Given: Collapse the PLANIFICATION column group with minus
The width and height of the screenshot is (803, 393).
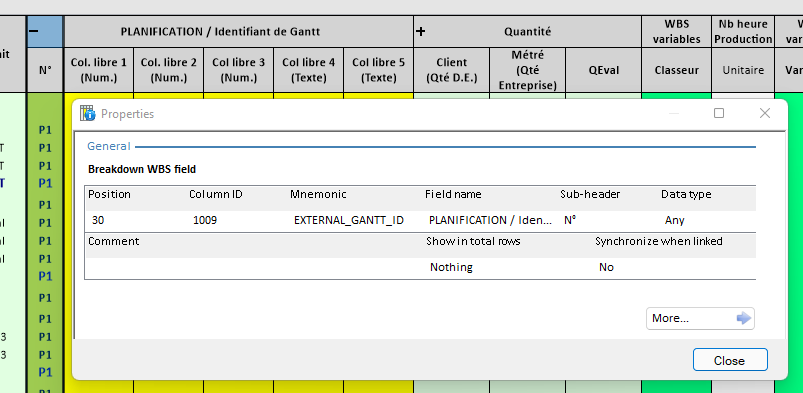Looking at the screenshot, I should click(x=33, y=31).
